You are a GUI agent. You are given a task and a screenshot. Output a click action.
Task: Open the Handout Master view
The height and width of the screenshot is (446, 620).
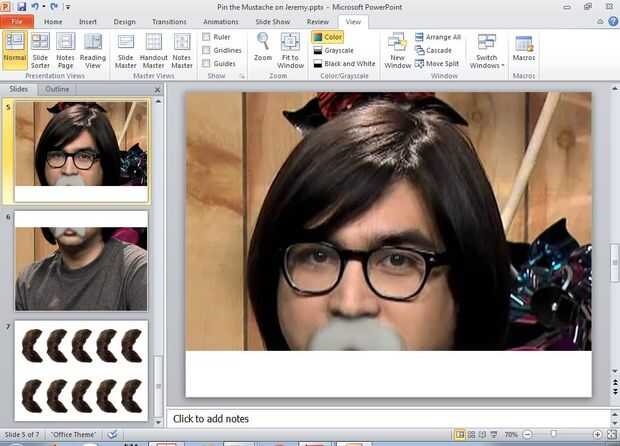pos(154,52)
